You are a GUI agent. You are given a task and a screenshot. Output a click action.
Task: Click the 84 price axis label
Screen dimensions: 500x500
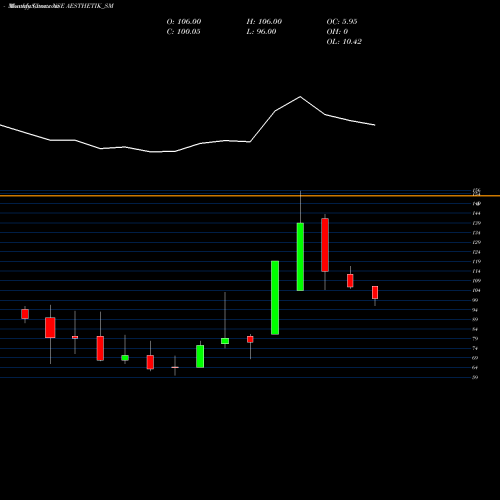[475, 329]
